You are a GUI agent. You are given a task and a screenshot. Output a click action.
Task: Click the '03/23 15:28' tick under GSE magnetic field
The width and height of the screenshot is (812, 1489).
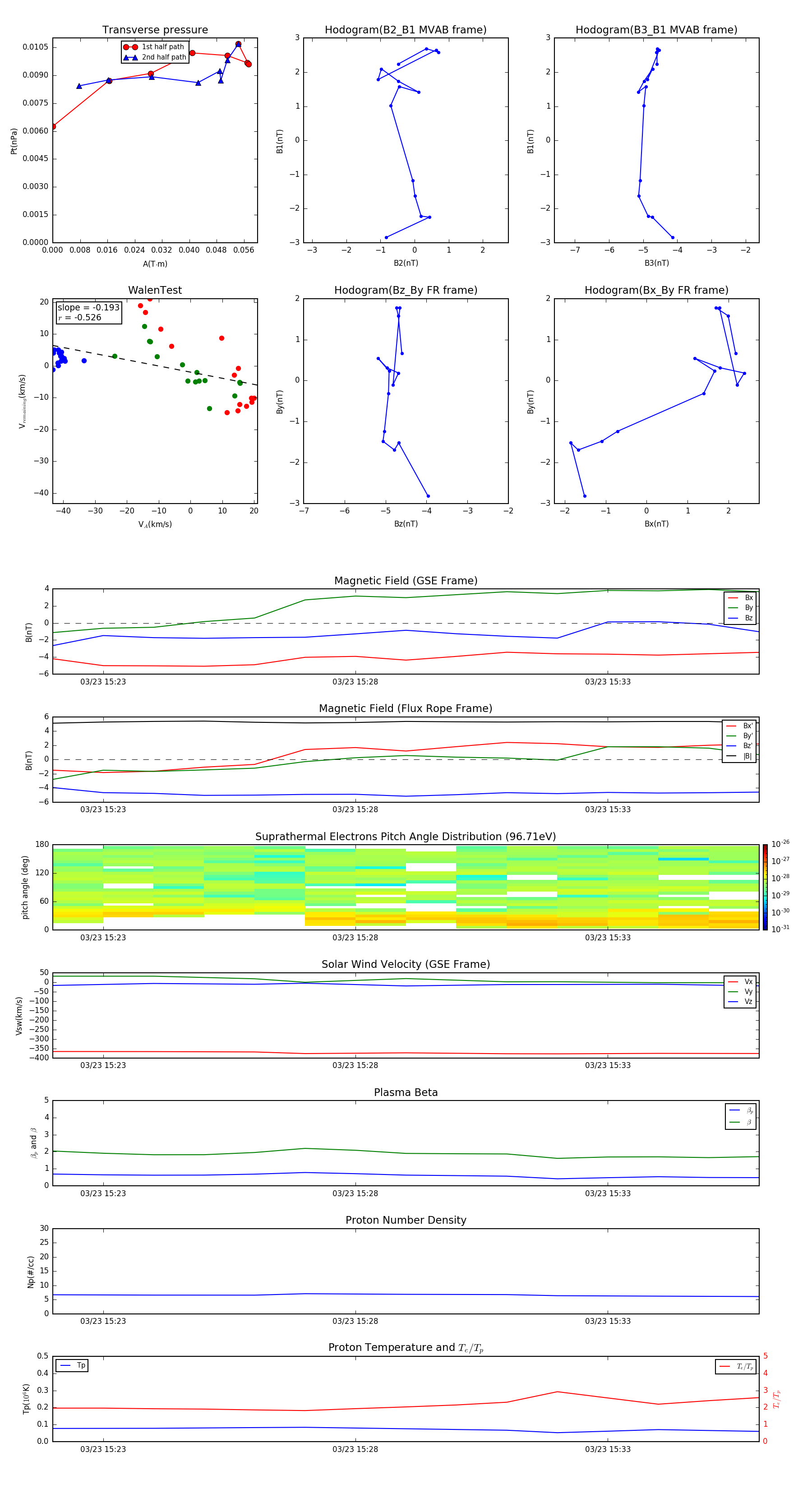[355, 682]
